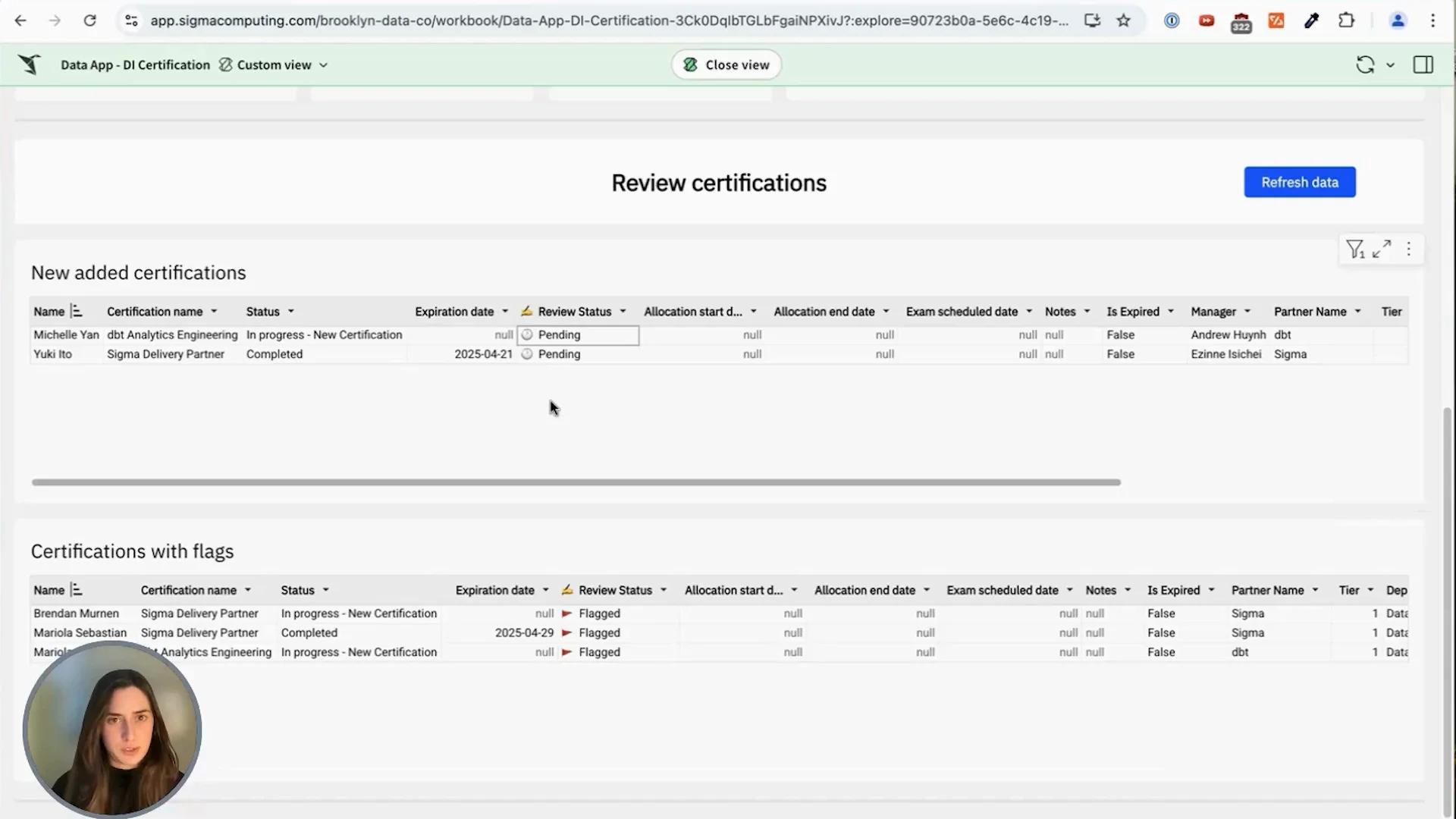1456x819 pixels.
Task: Click the pending clock icon in Yuki Ito's row
Action: click(527, 354)
